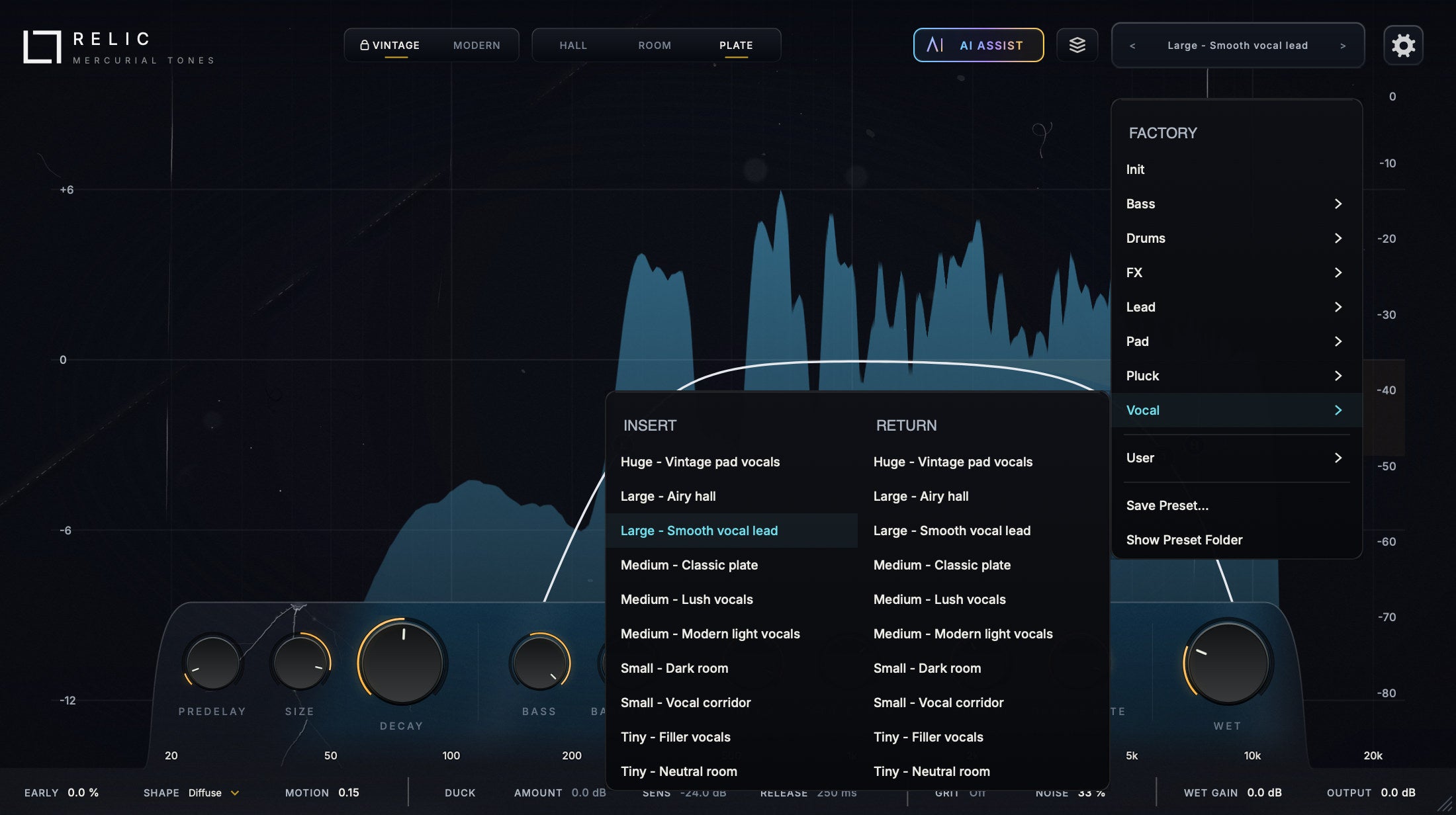The width and height of the screenshot is (1456, 815).
Task: Expand the Pluck preset category
Action: tap(1236, 376)
